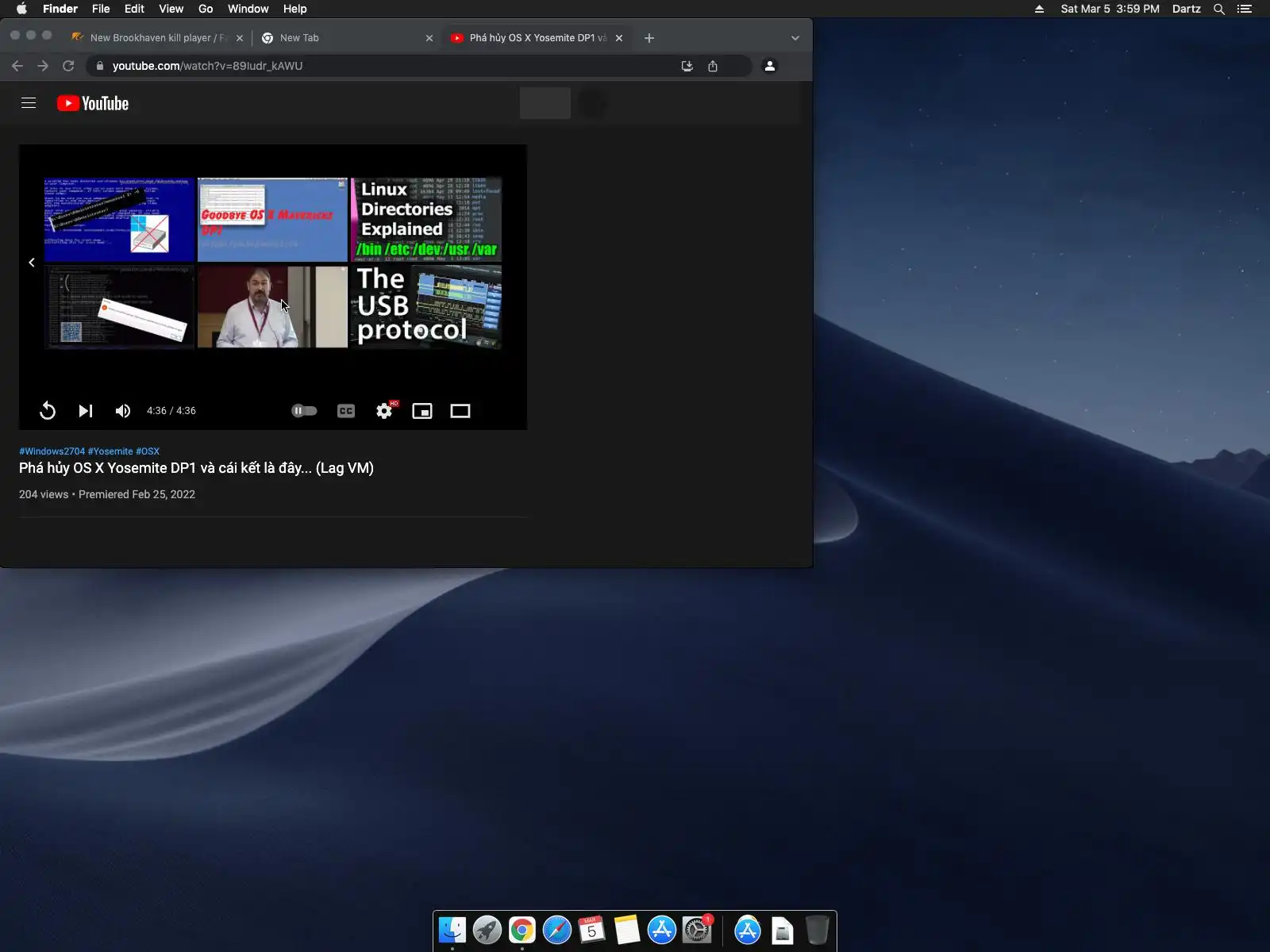Open the dark terminal suggested video thumbnail

tap(119, 307)
